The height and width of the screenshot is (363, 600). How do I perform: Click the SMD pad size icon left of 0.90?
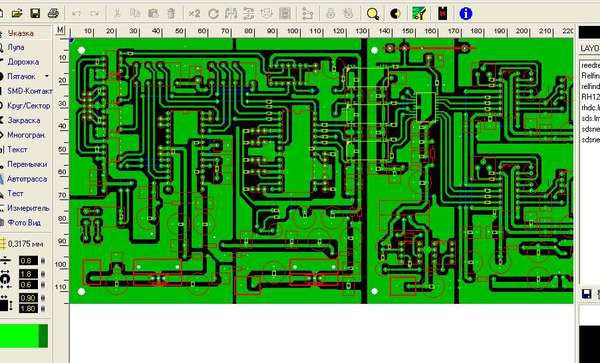[6, 303]
